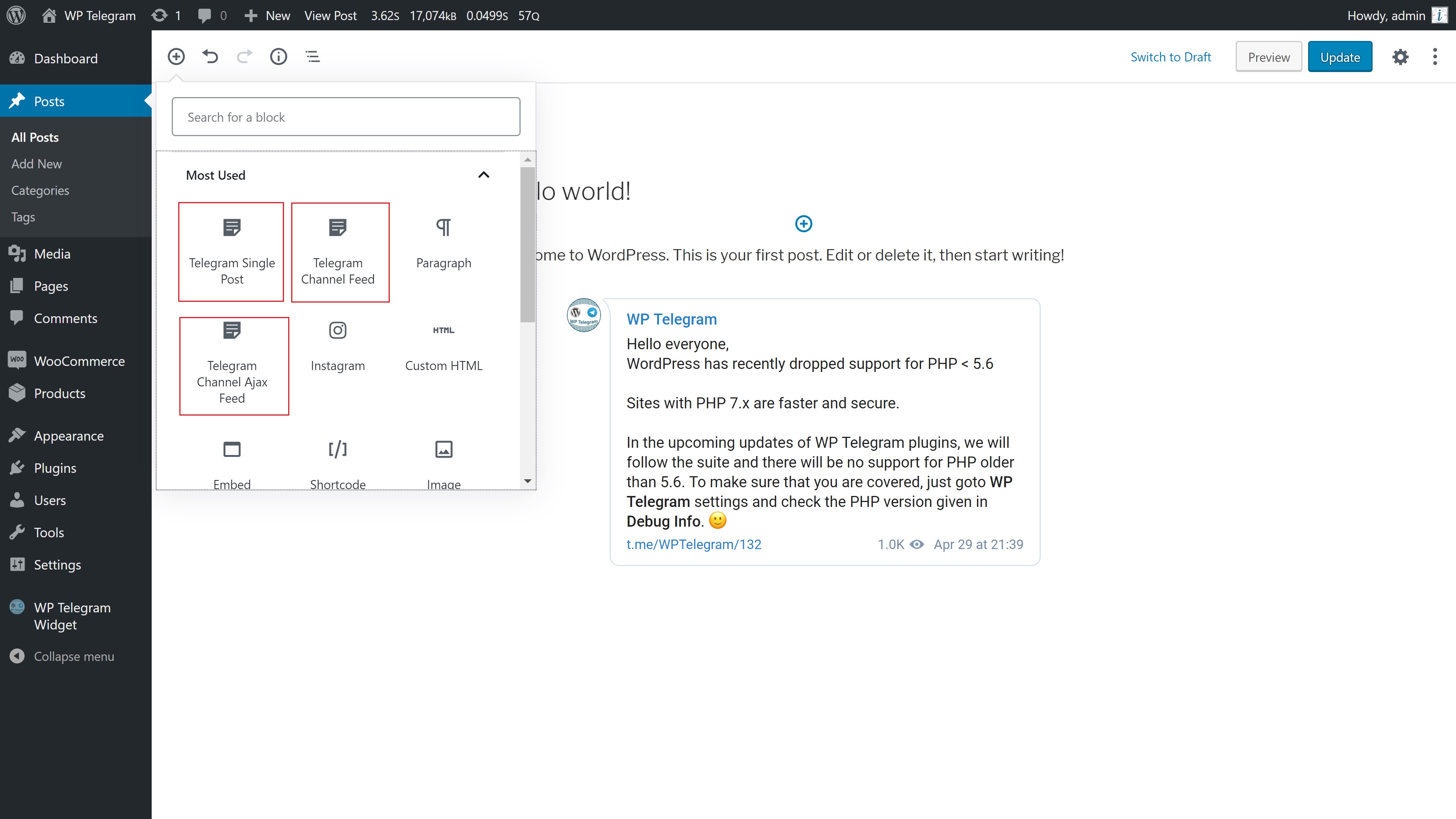Open the block navigation list icon
Image resolution: width=1456 pixels, height=819 pixels.
[312, 56]
